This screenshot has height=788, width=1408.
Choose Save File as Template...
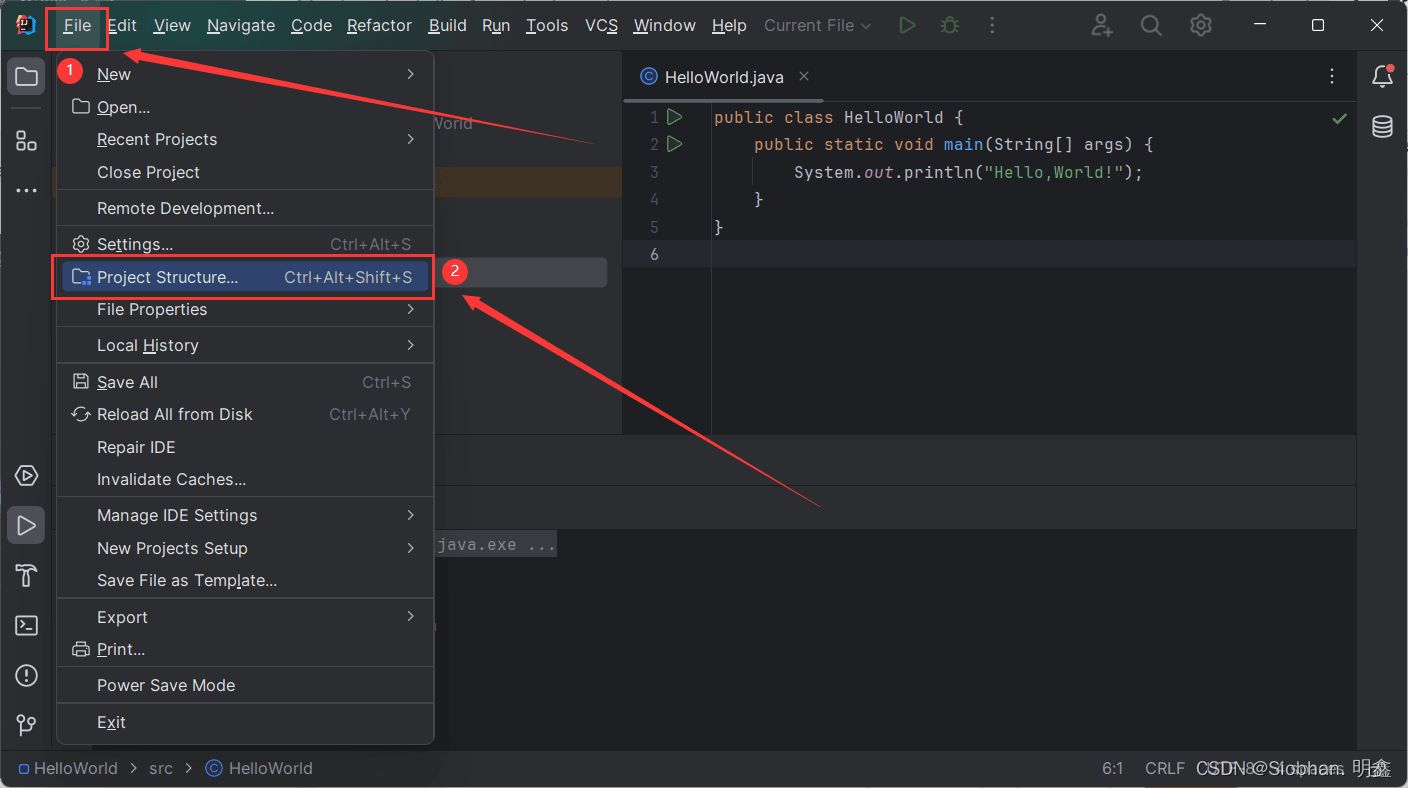click(x=245, y=580)
